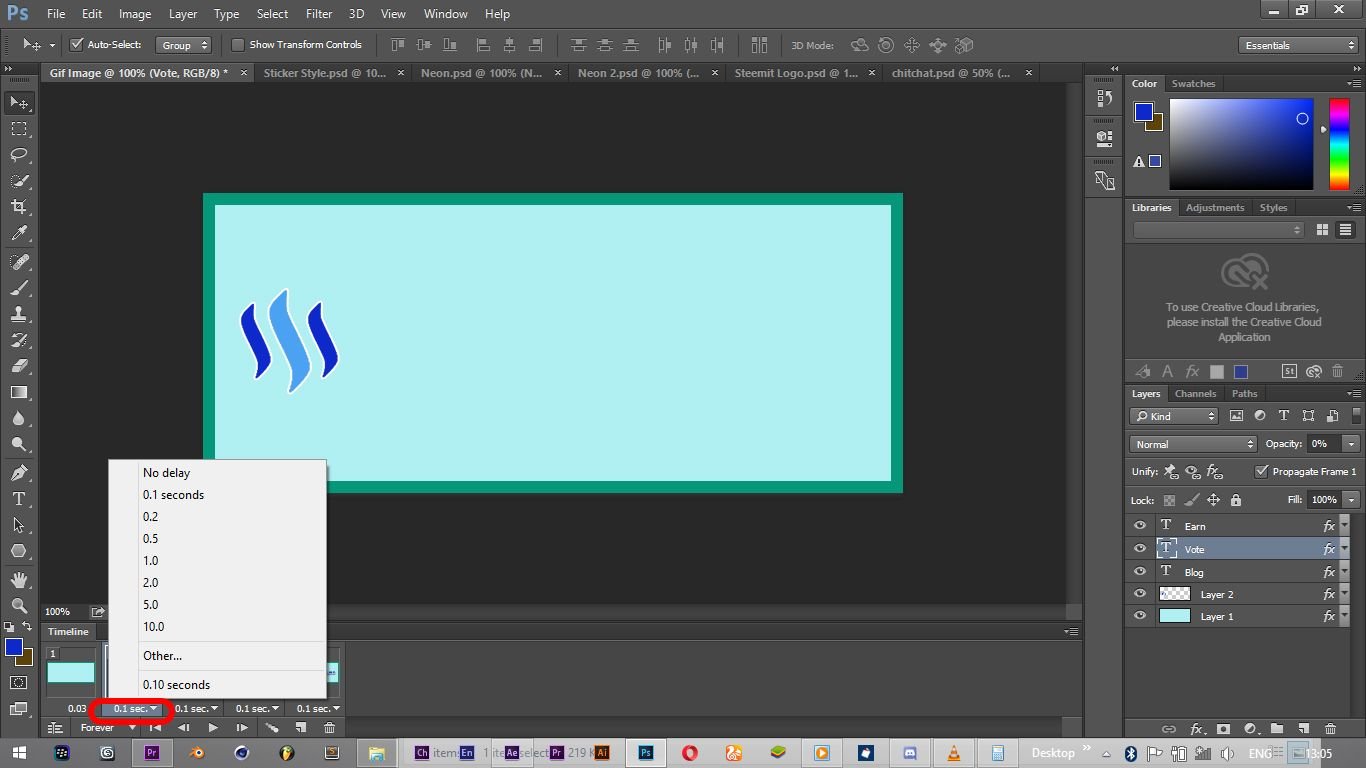Open the Normal blend mode dropdown
This screenshot has width=1366, height=768.
coord(1192,444)
